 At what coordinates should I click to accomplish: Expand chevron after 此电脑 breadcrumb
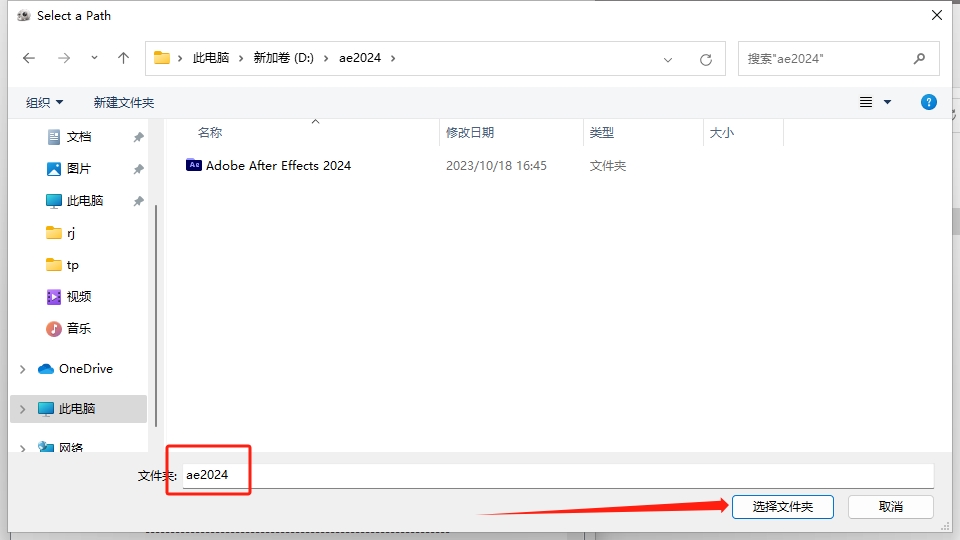pos(241,58)
